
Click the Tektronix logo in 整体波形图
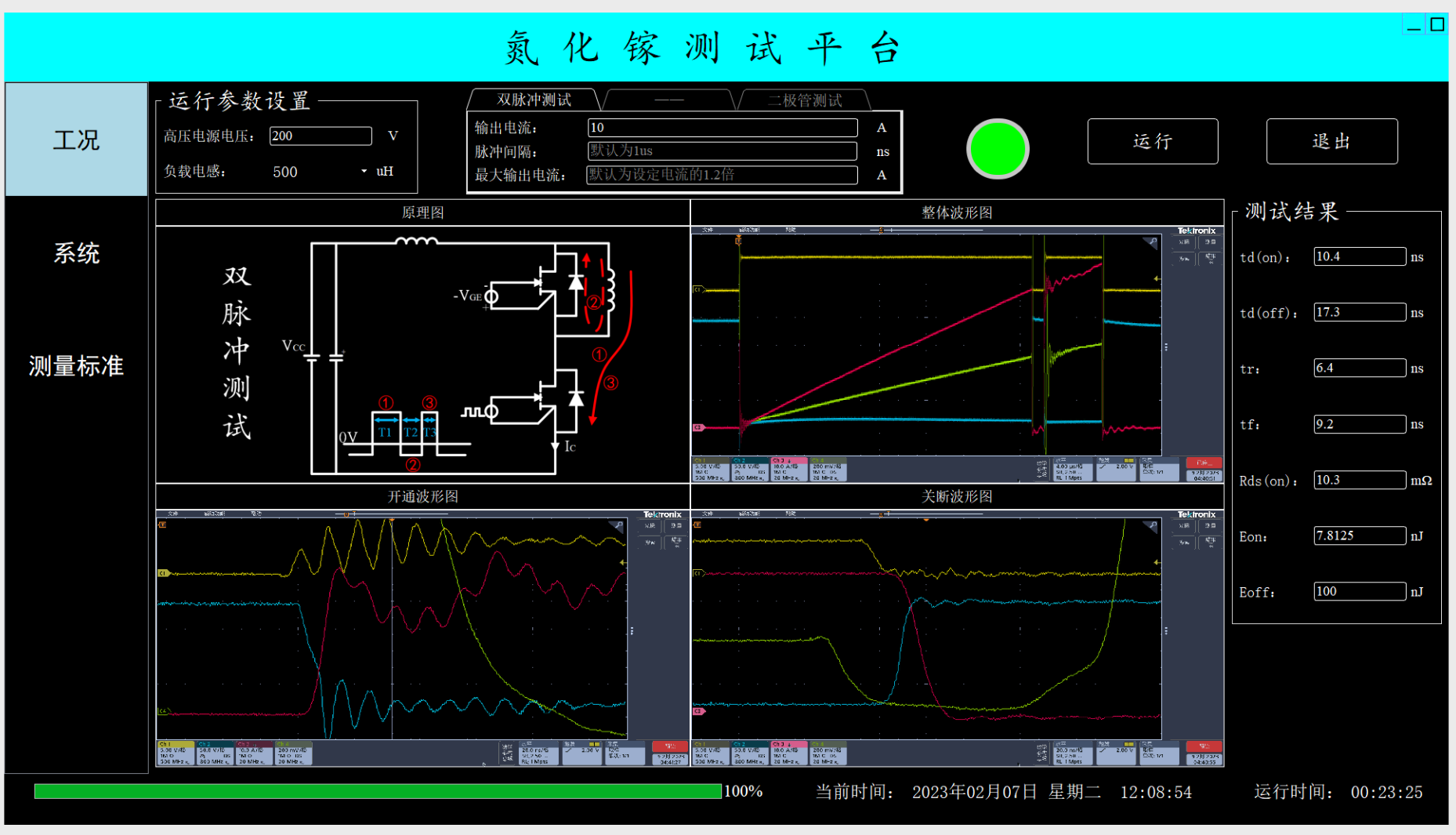pyautogui.click(x=1197, y=231)
